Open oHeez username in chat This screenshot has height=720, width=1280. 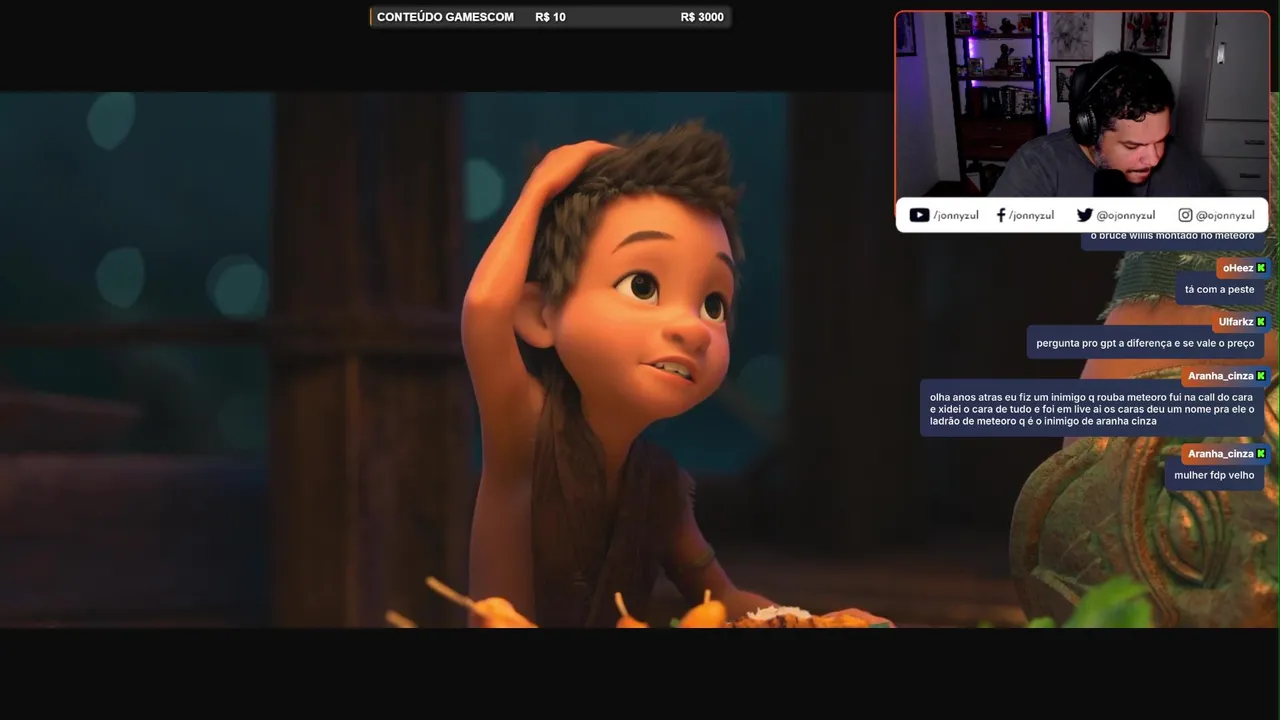pyautogui.click(x=1237, y=268)
